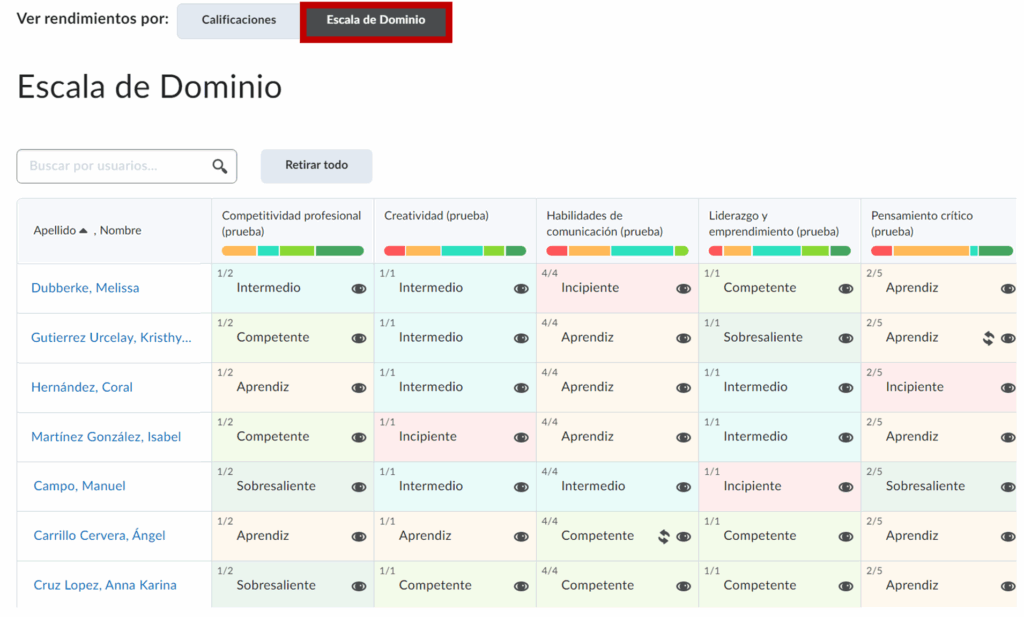Toggle eye icon for Hernández Creatividad cell

click(x=521, y=388)
